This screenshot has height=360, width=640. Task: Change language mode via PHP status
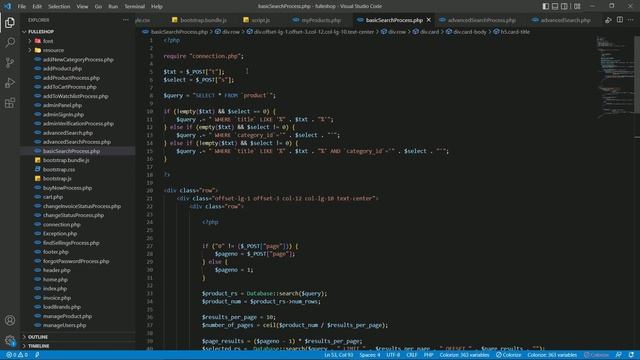click(428, 355)
